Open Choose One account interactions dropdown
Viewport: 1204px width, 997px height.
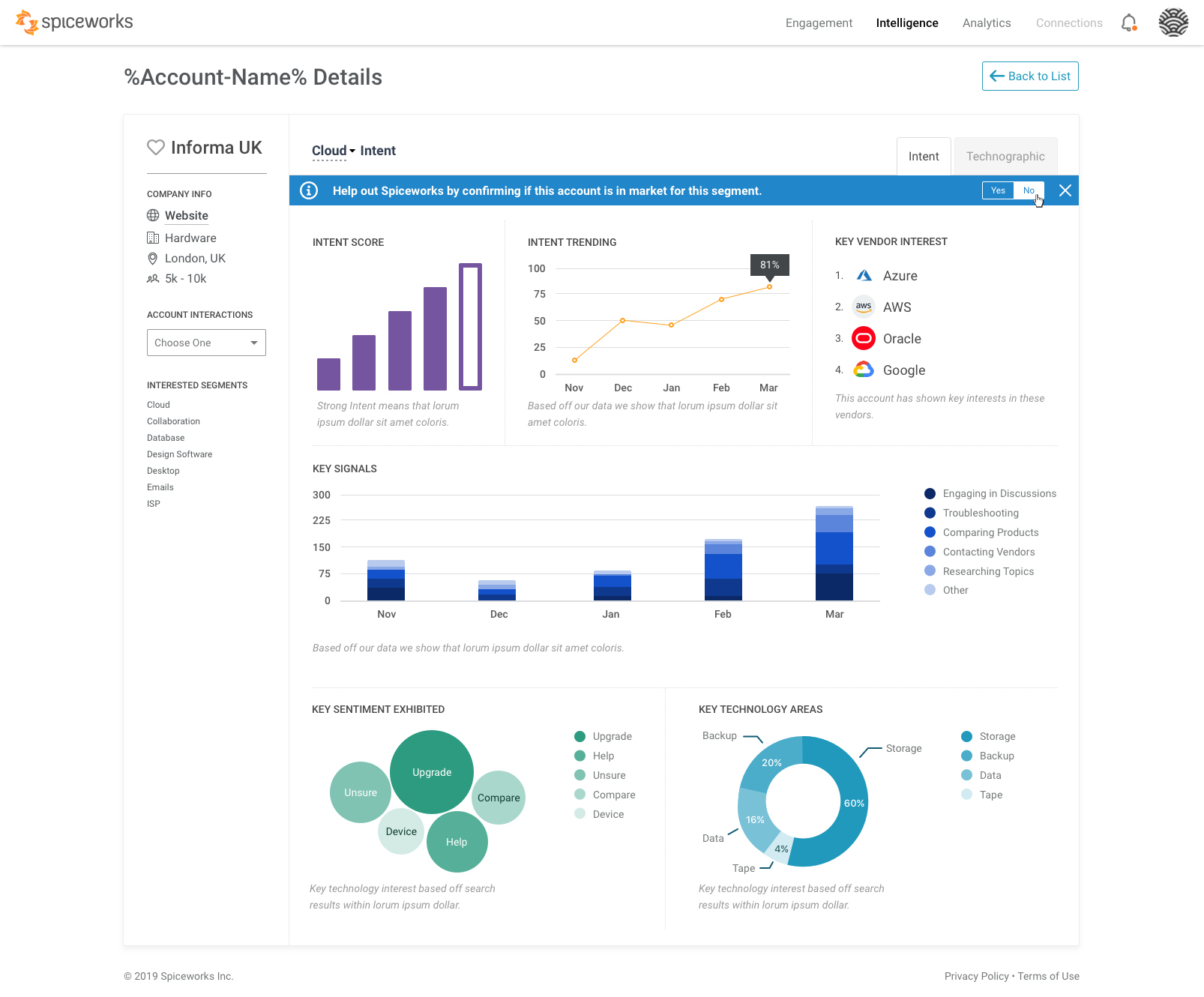point(206,343)
